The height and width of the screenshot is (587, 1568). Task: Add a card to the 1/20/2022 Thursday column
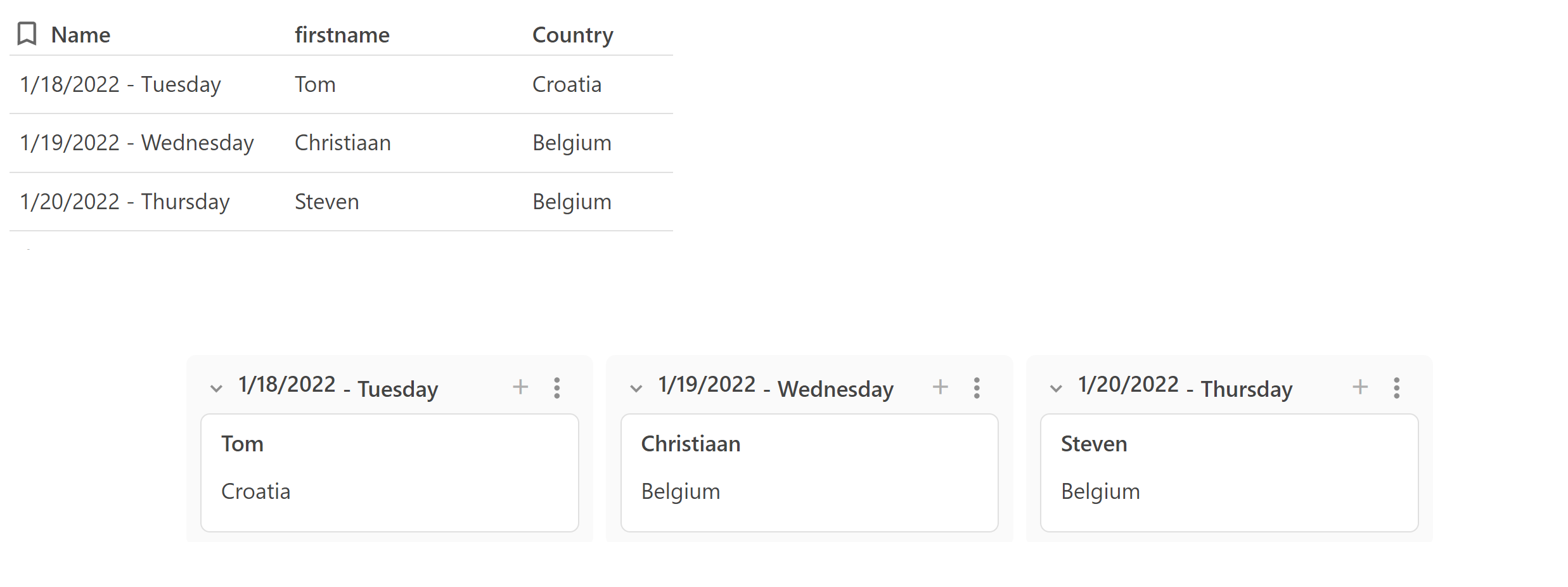pyautogui.click(x=1360, y=387)
